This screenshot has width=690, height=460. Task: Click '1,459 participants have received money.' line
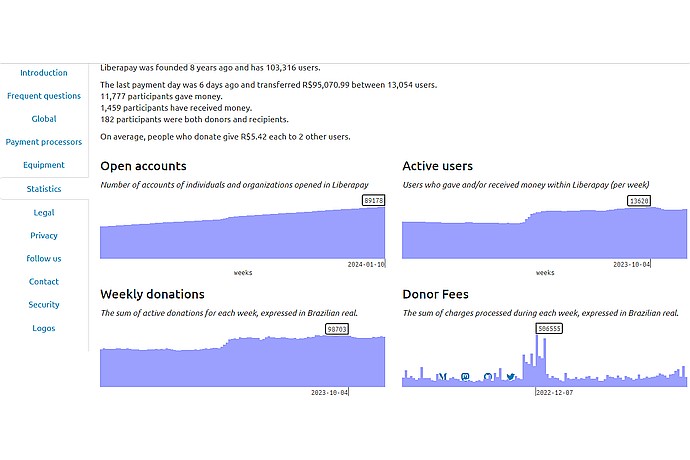pyautogui.click(x=176, y=108)
